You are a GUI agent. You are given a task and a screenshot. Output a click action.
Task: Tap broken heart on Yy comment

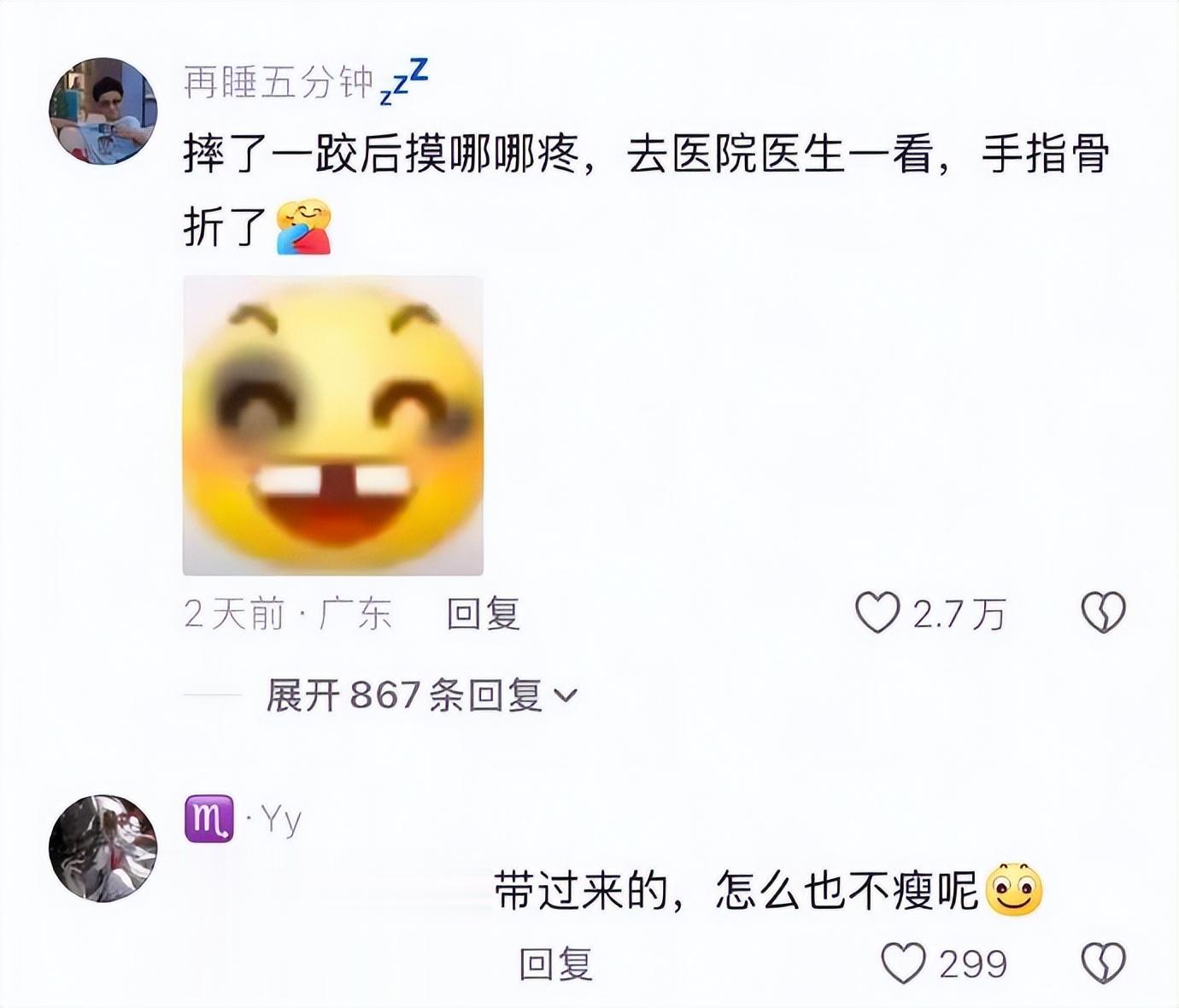[1104, 964]
